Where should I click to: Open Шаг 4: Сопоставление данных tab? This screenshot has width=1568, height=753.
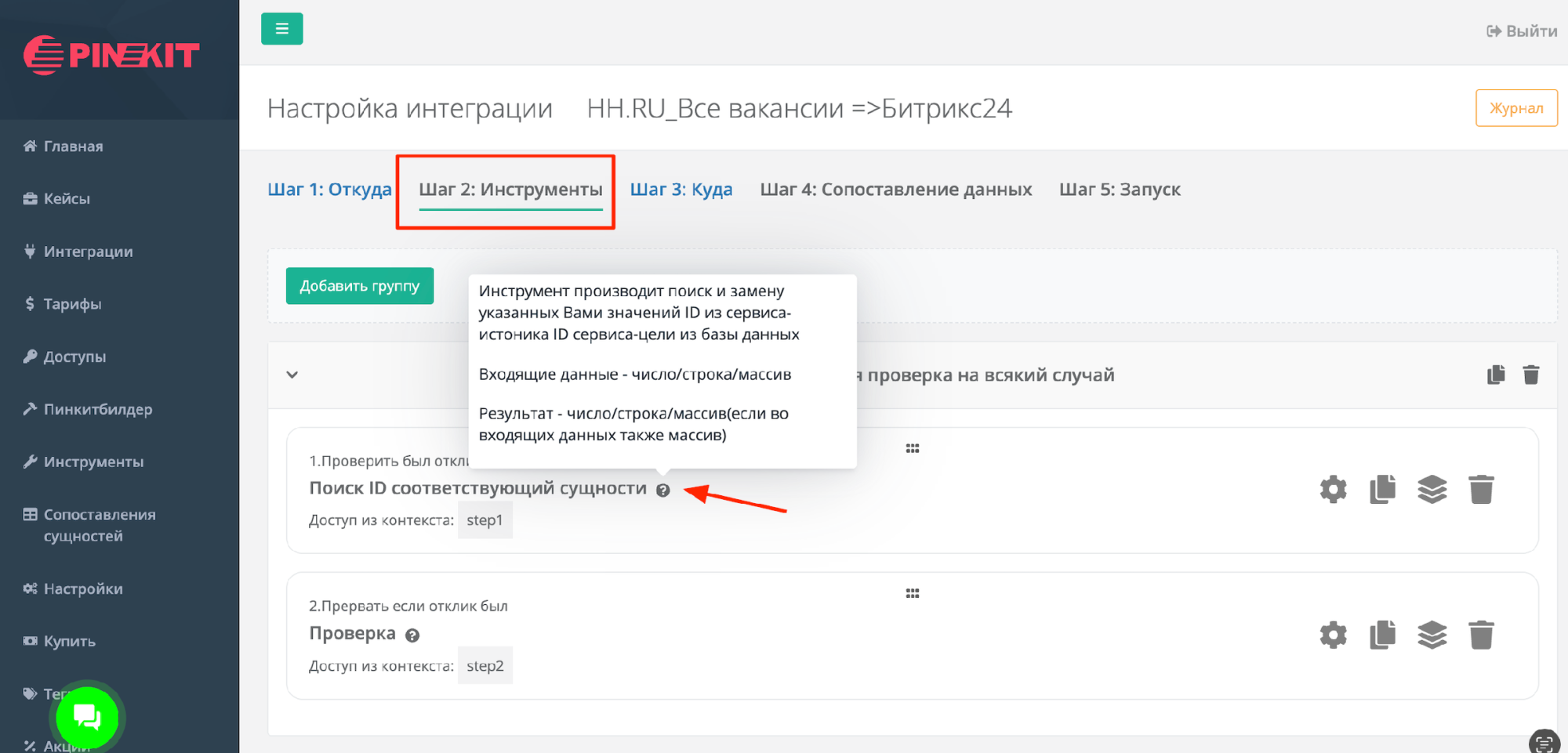(x=895, y=190)
